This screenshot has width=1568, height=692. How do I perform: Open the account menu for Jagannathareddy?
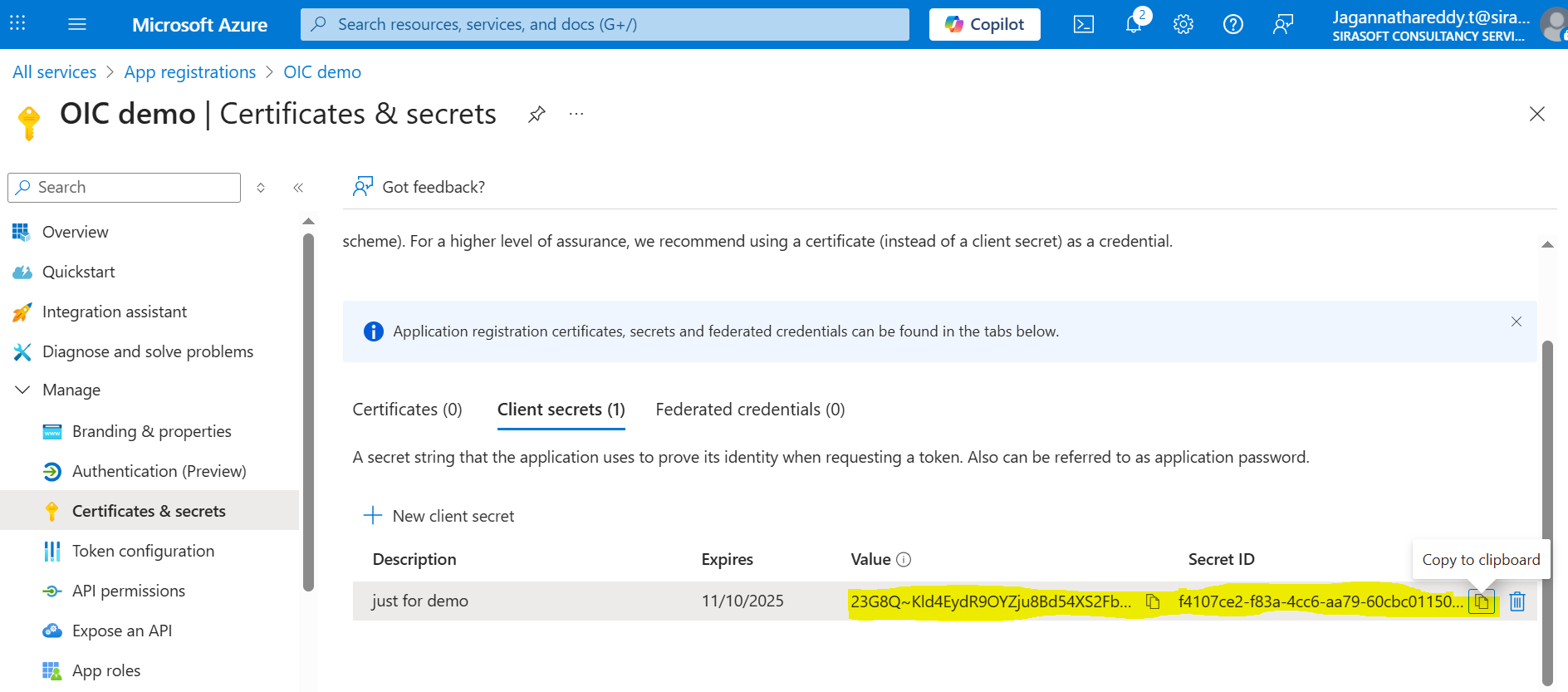(x=1448, y=24)
